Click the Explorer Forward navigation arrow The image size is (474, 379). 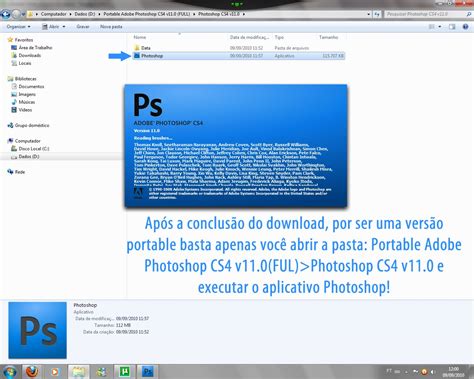(16, 14)
